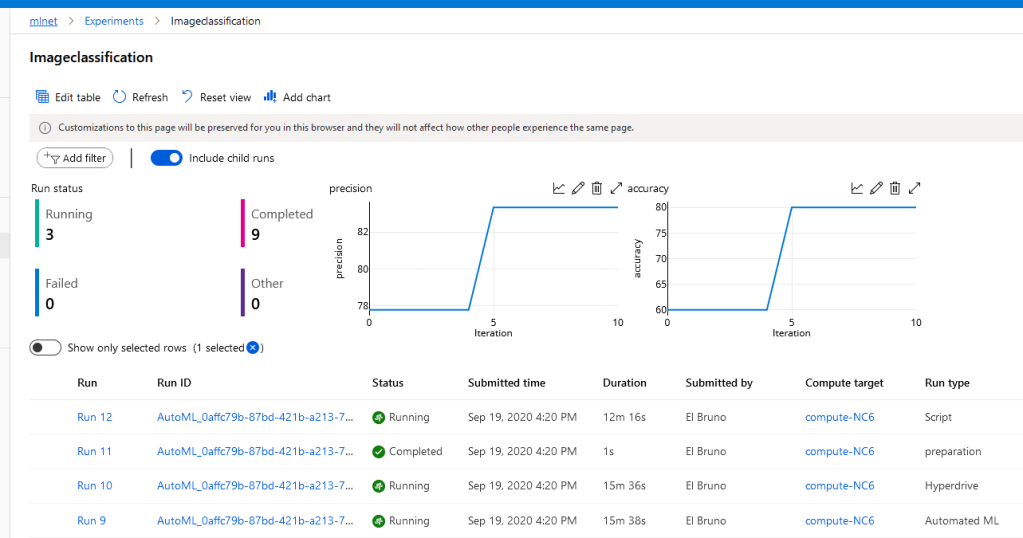Expand the precision chart to full size
This screenshot has height=538, width=1023.
pyautogui.click(x=616, y=188)
